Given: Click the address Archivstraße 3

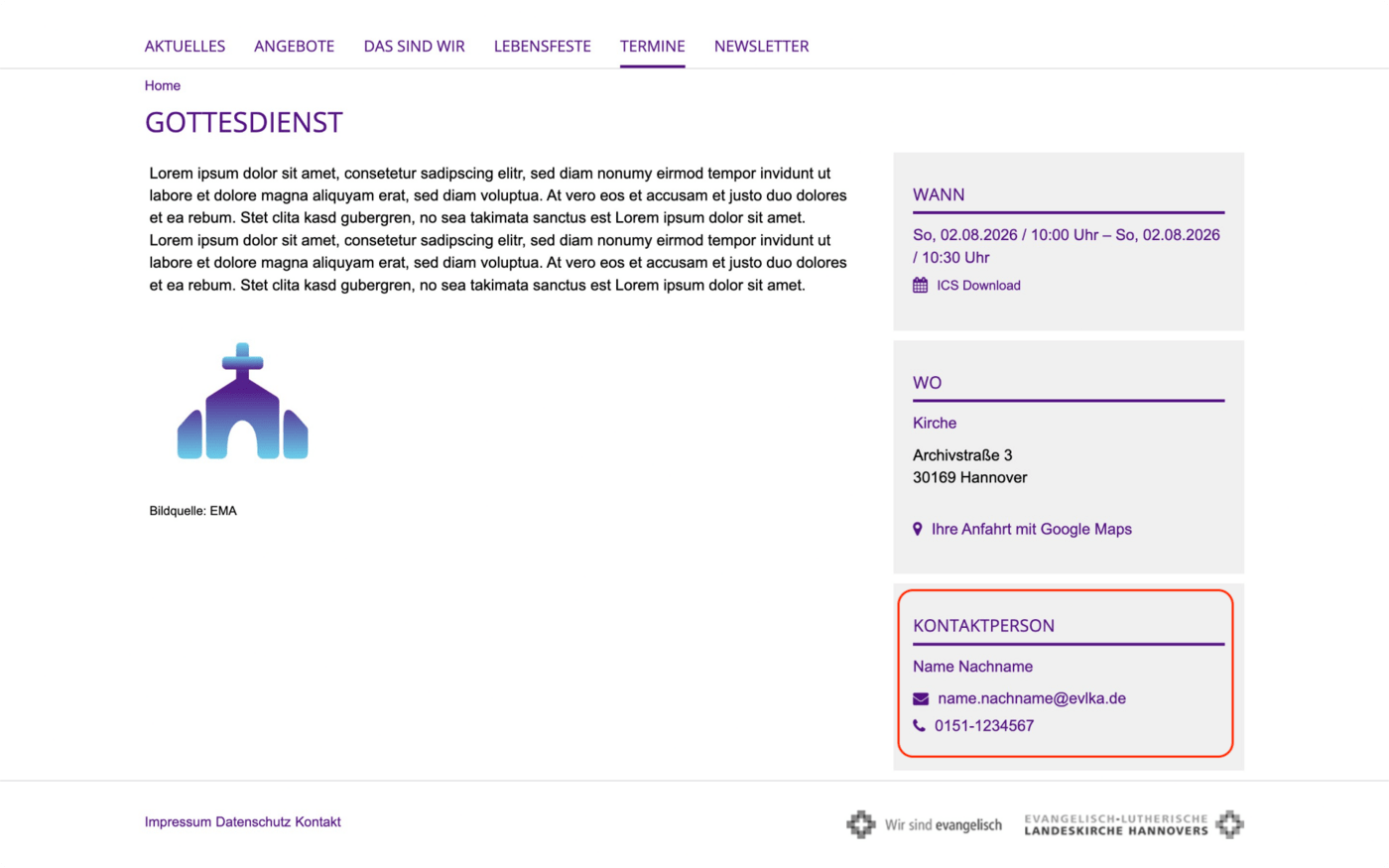Looking at the screenshot, I should point(962,455).
